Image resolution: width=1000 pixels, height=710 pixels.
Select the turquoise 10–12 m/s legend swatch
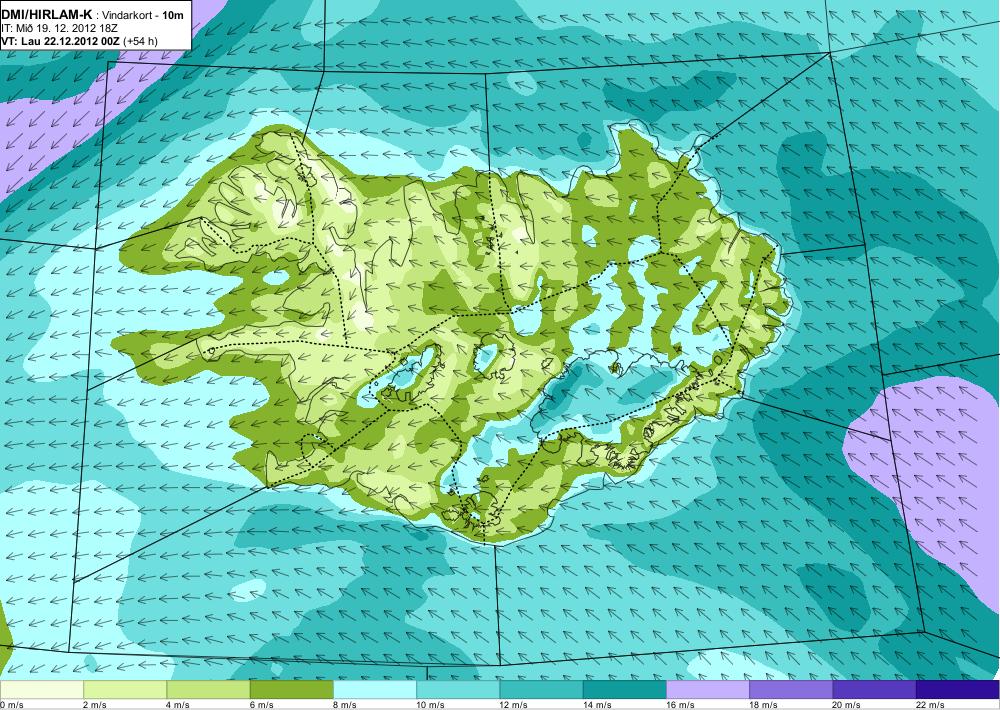[x=458, y=690]
